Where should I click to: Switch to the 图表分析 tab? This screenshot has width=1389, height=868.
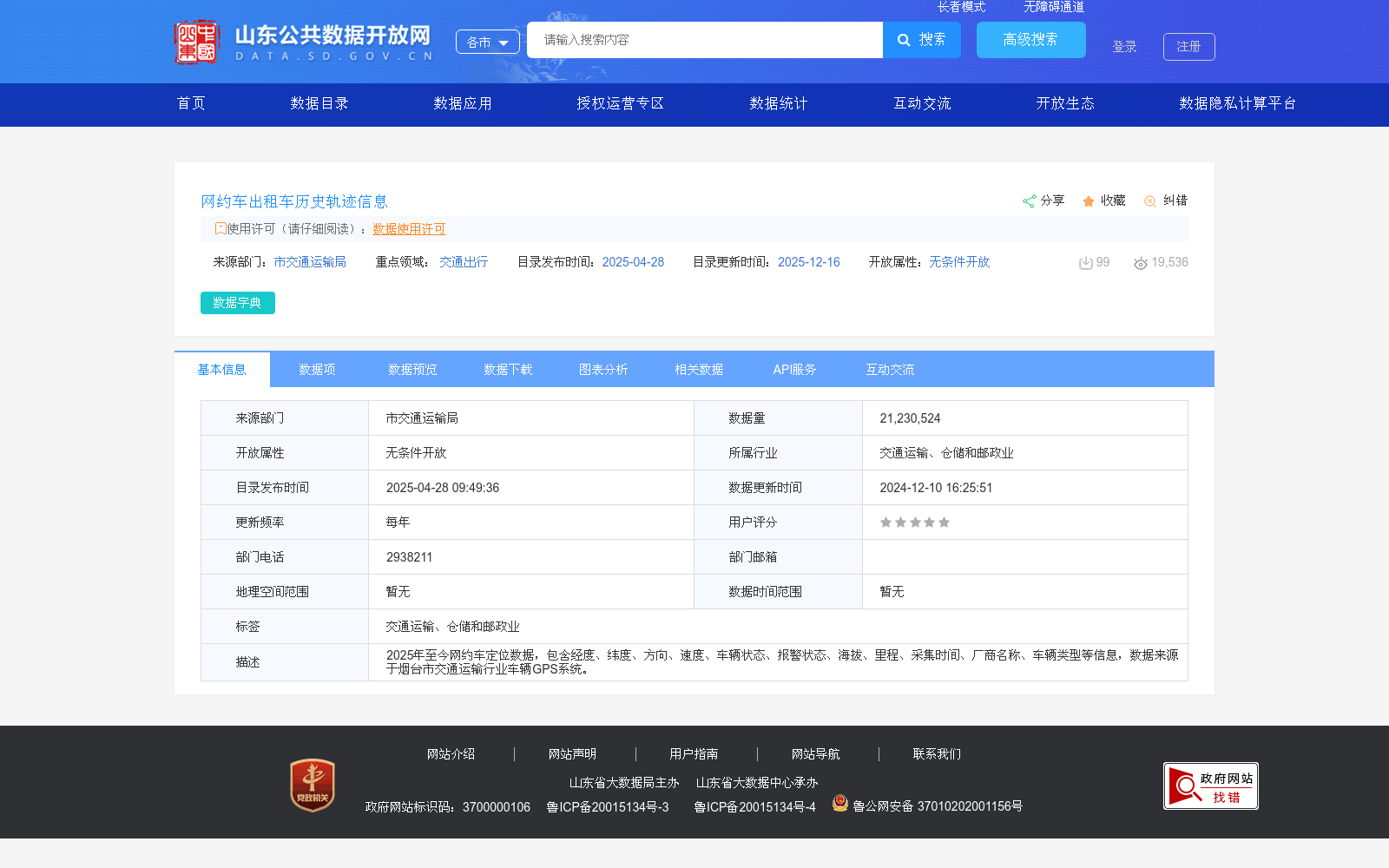click(604, 370)
